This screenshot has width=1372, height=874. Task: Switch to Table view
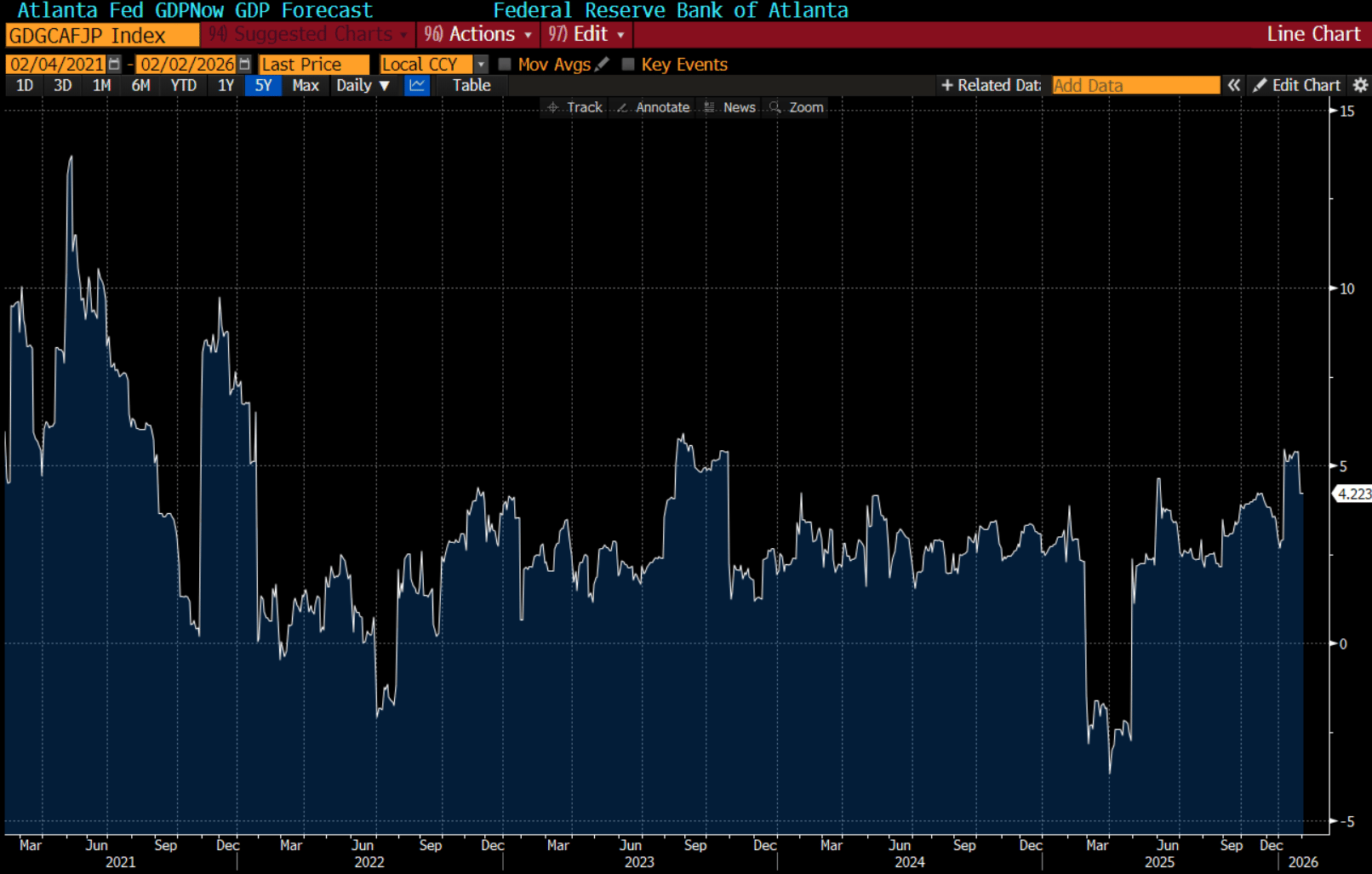pyautogui.click(x=472, y=85)
